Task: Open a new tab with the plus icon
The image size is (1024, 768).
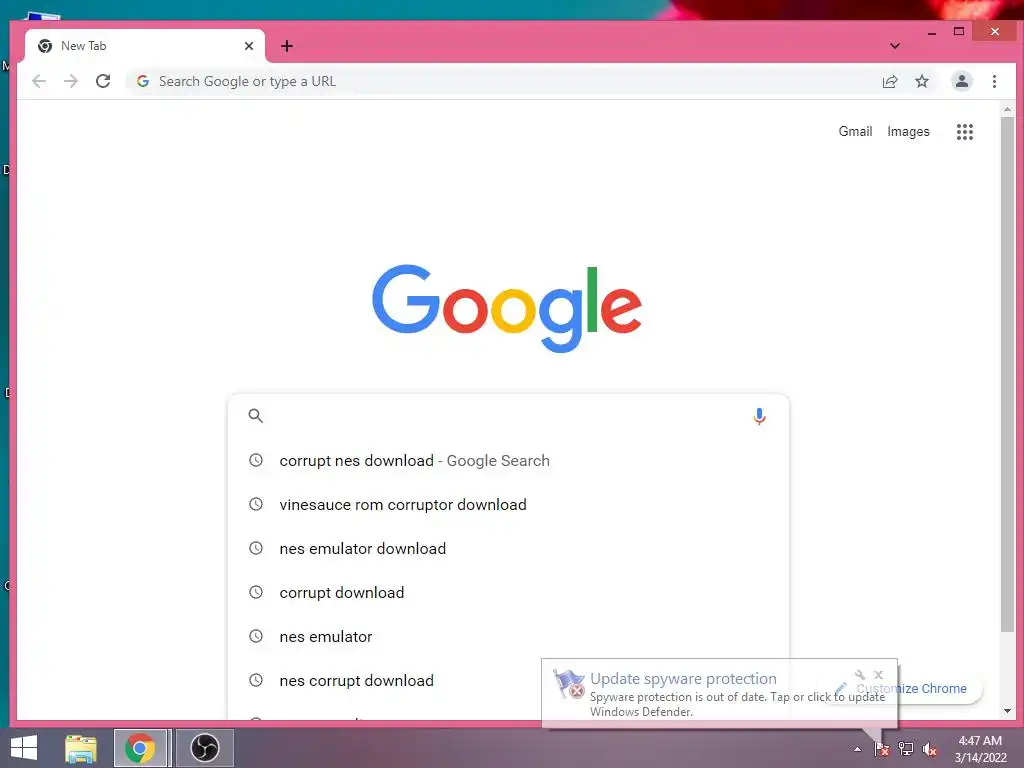Action: pyautogui.click(x=287, y=46)
